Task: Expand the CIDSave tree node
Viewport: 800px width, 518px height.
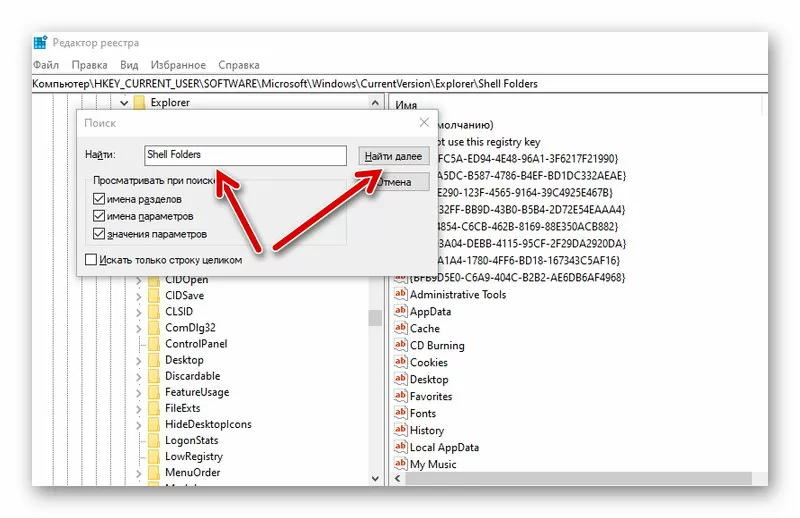Action: [x=139, y=296]
